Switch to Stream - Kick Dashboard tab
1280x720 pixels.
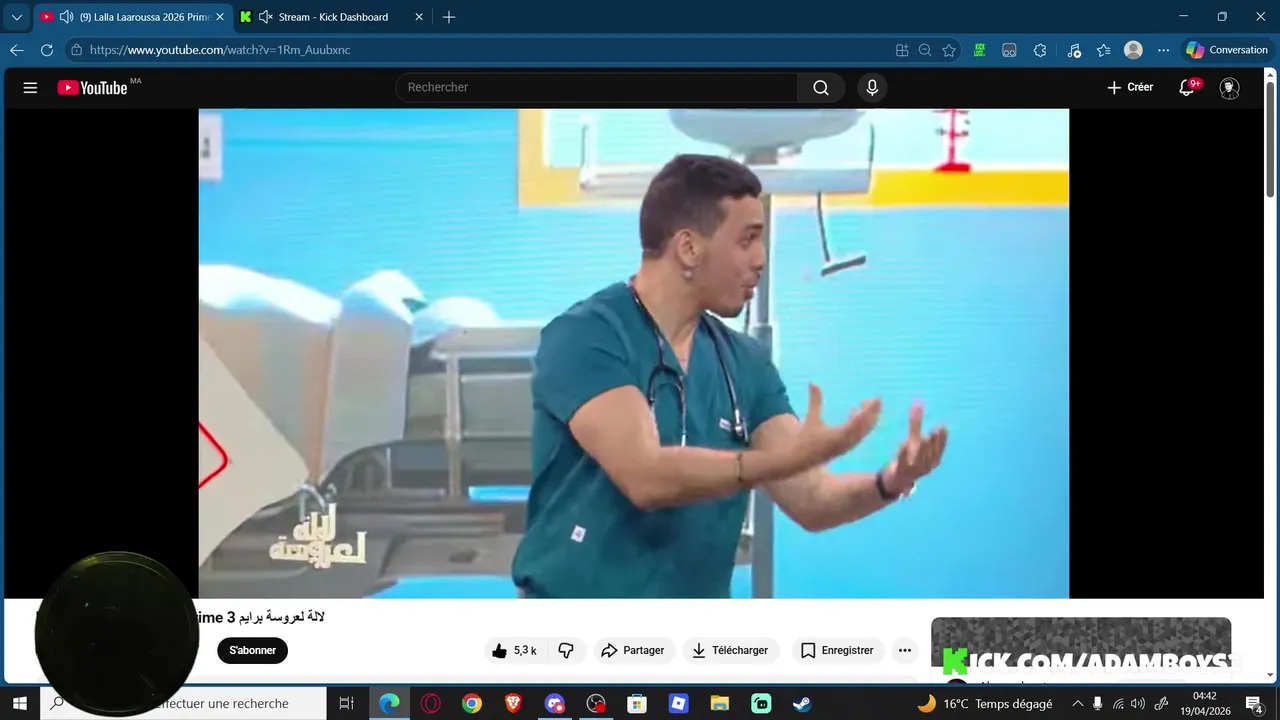click(x=333, y=17)
